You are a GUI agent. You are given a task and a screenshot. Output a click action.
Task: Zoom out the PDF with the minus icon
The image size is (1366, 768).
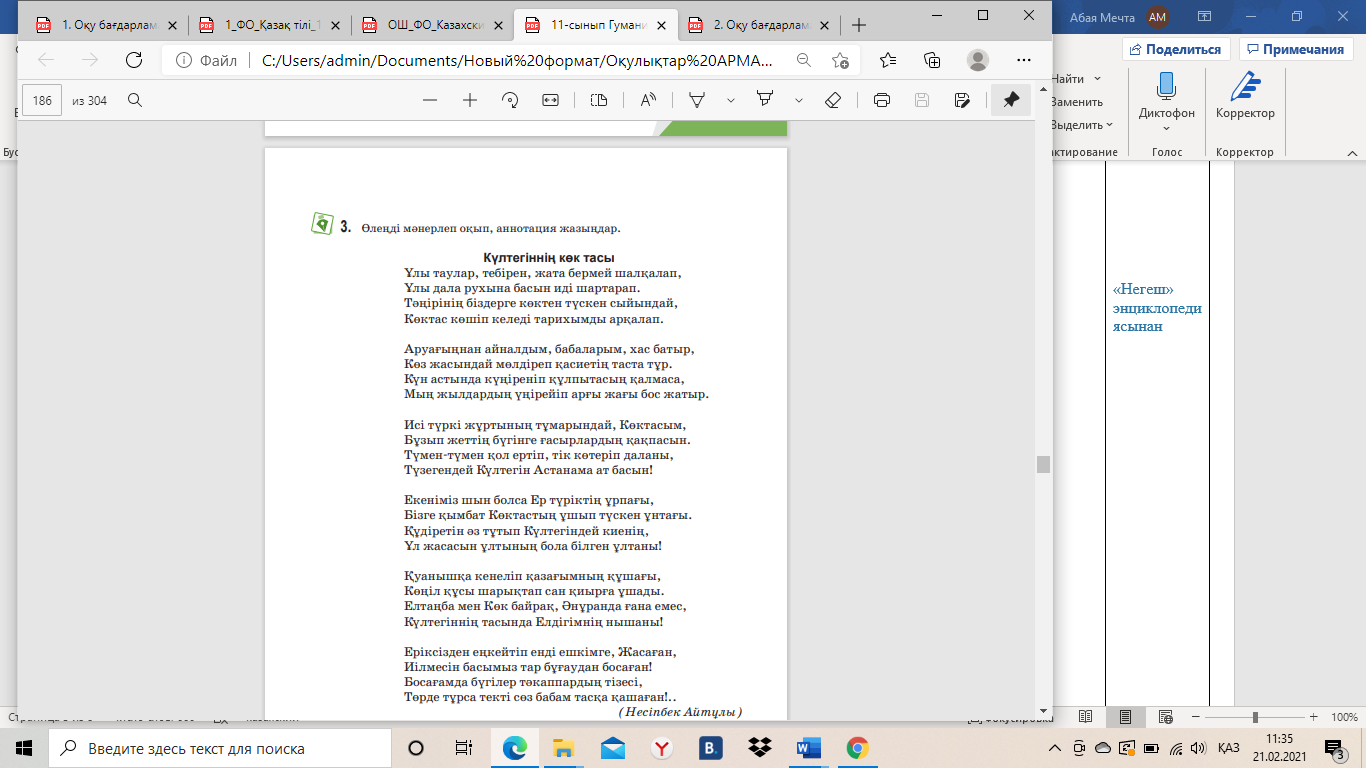[x=430, y=100]
